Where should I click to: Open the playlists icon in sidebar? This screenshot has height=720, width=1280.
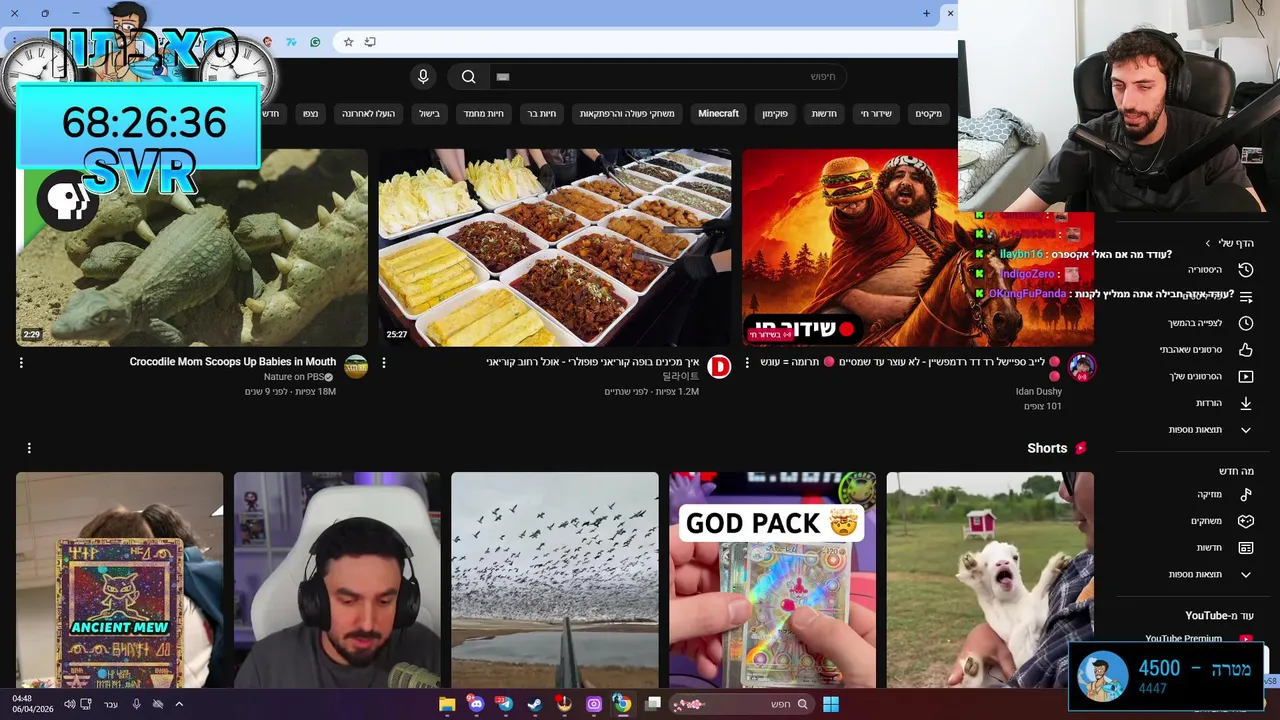point(1246,297)
